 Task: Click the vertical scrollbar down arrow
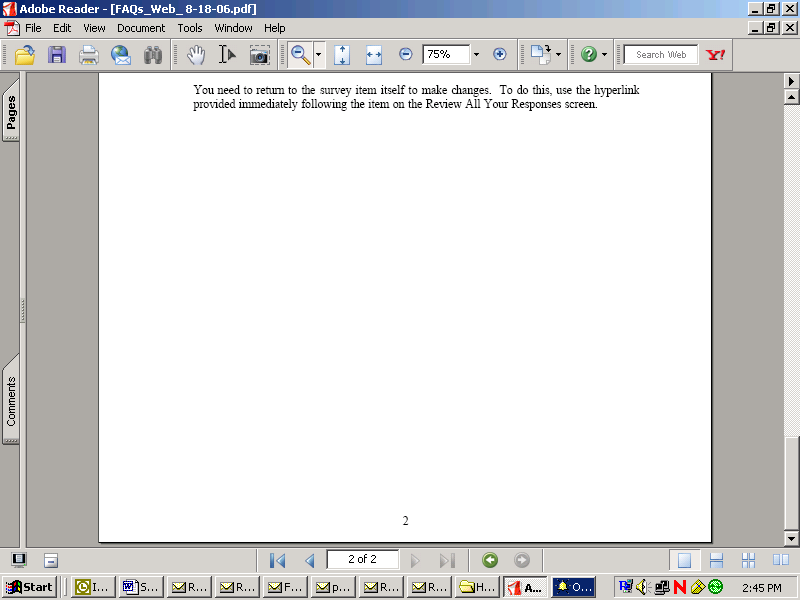(791, 538)
